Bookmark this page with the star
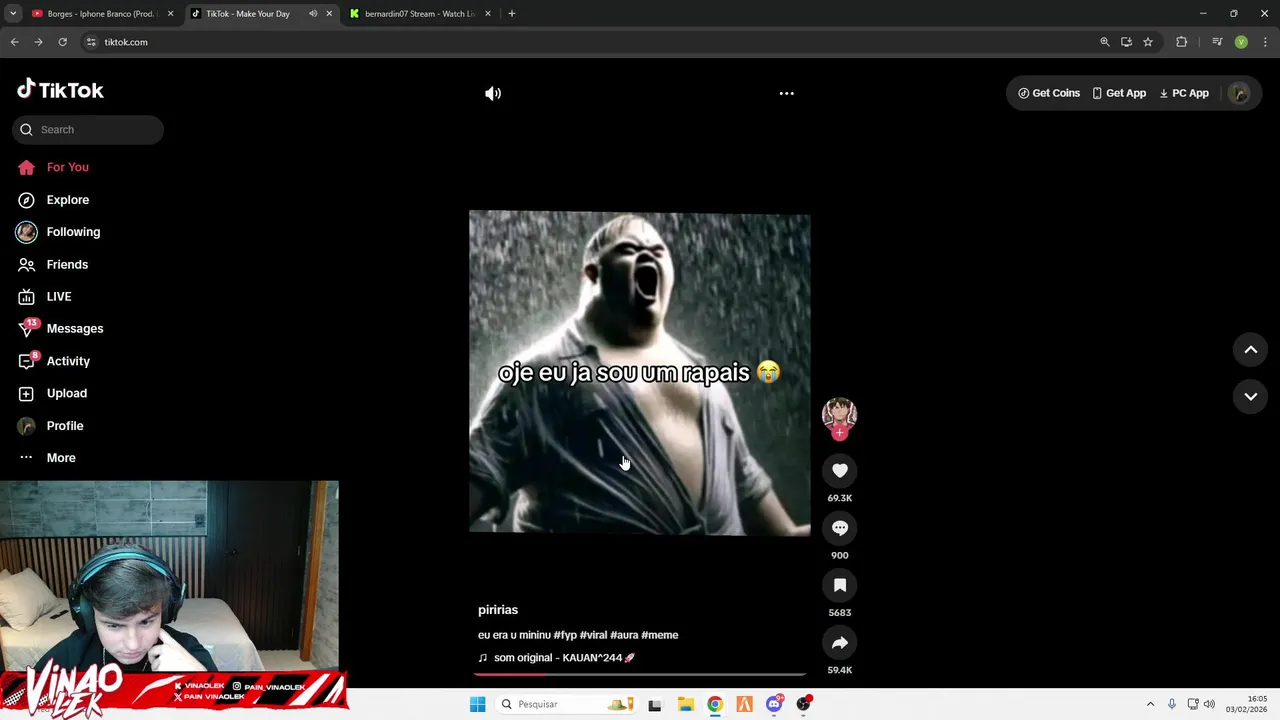Screen dimensions: 1280x720 [x=1148, y=42]
